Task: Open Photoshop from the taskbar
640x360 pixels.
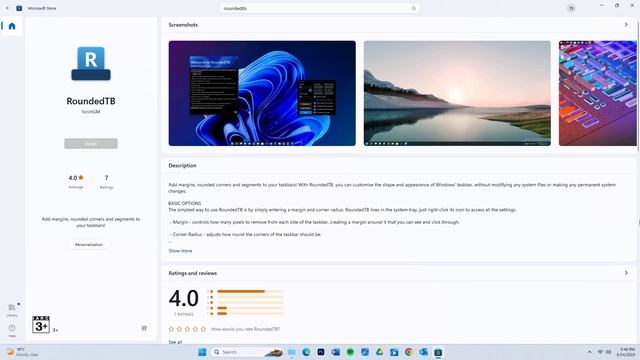Action: click(x=321, y=352)
